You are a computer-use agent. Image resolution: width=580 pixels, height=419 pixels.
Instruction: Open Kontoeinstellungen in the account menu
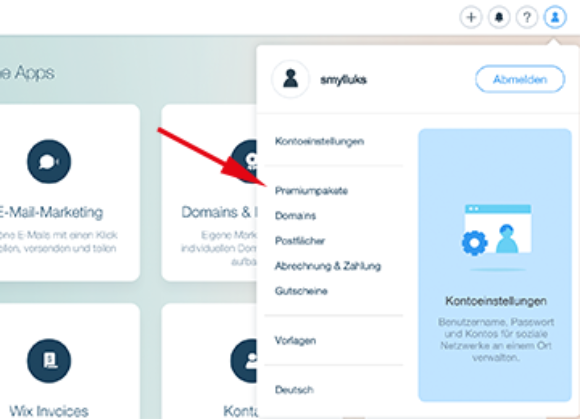pyautogui.click(x=320, y=141)
